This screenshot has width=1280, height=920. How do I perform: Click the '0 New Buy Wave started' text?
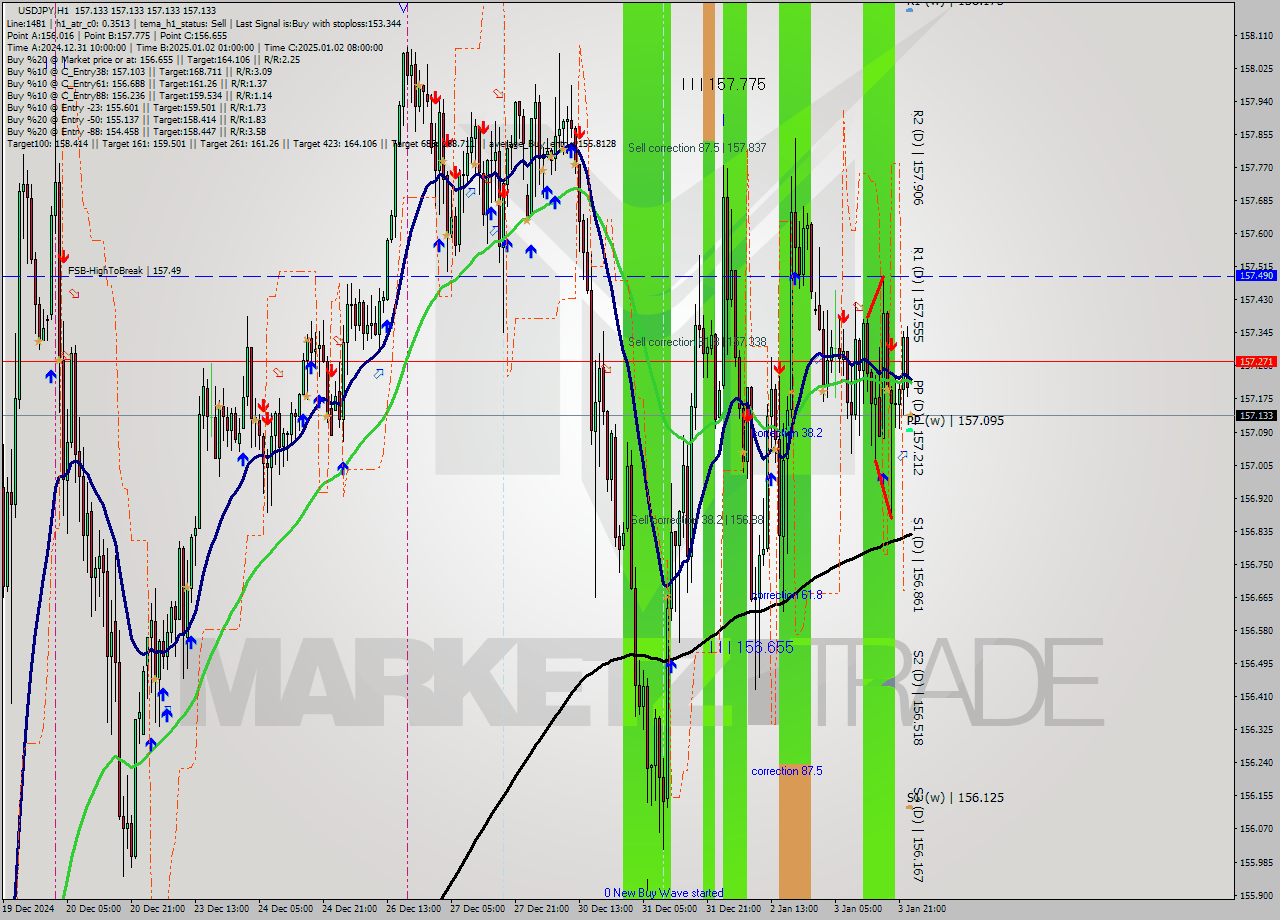click(663, 893)
